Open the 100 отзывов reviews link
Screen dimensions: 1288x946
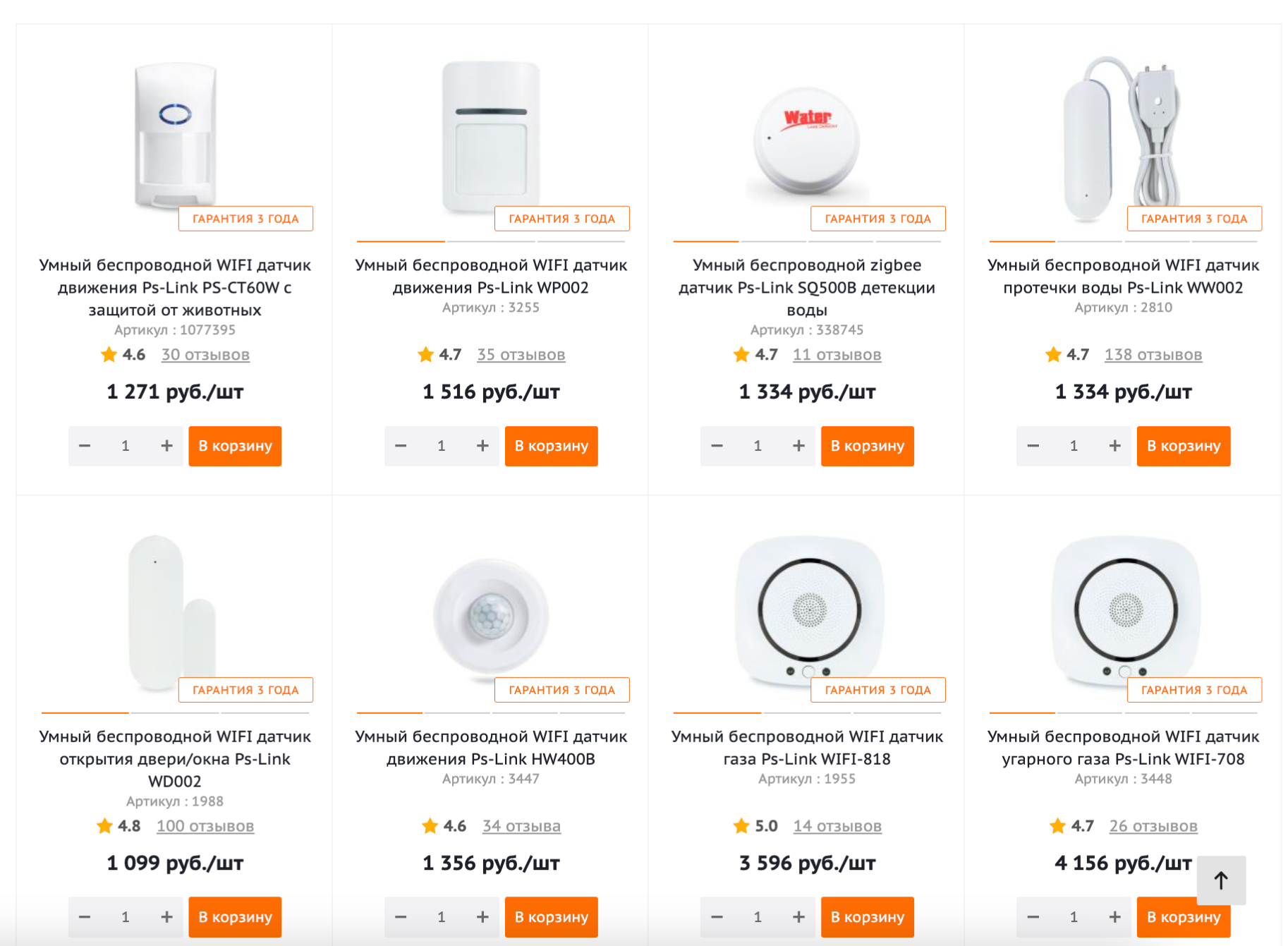click(x=205, y=826)
